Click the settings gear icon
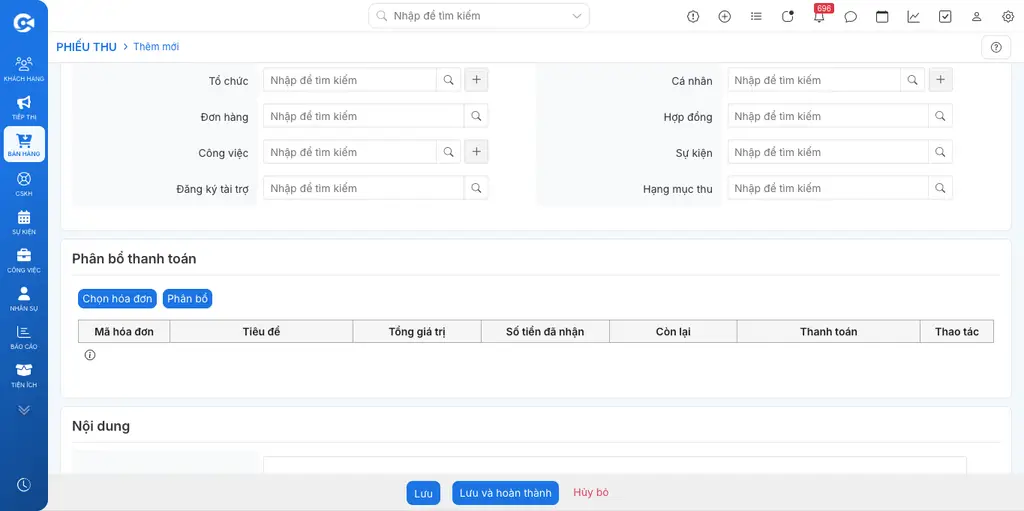 pyautogui.click(x=1008, y=17)
